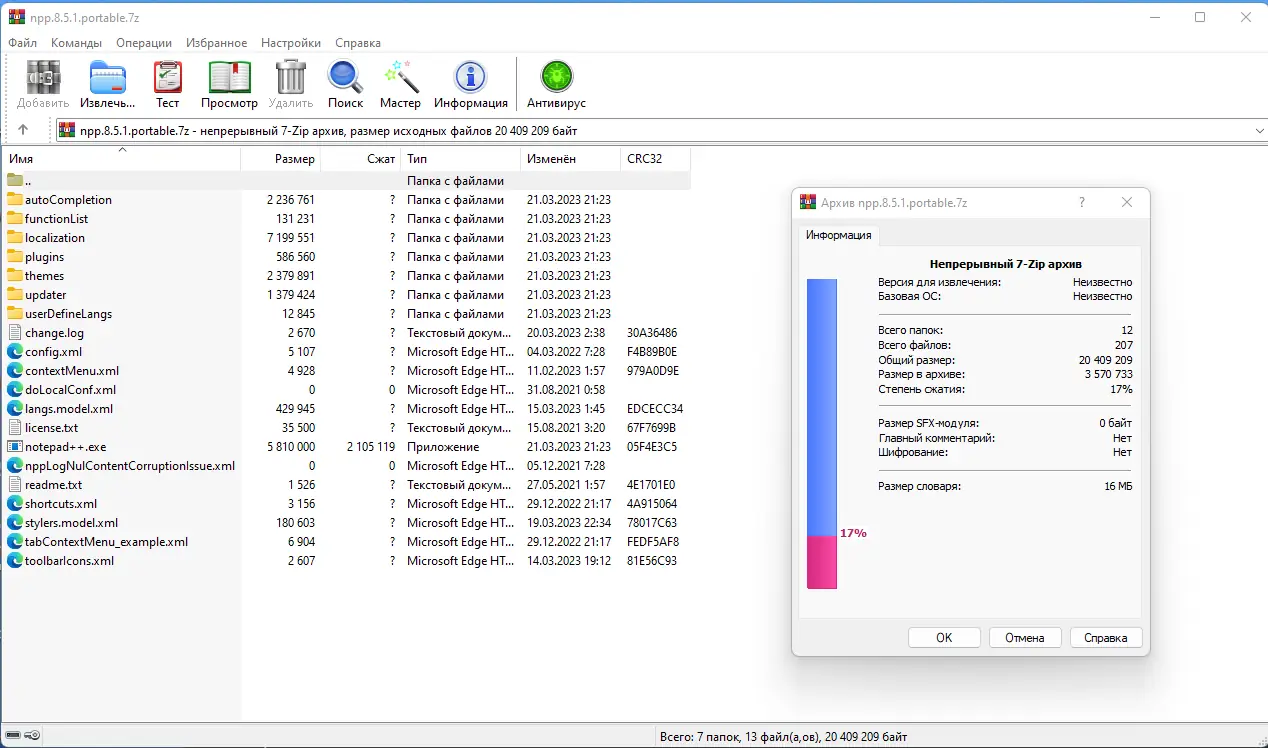Select the Информация tab in dialog
1268x748 pixels.
pos(839,235)
